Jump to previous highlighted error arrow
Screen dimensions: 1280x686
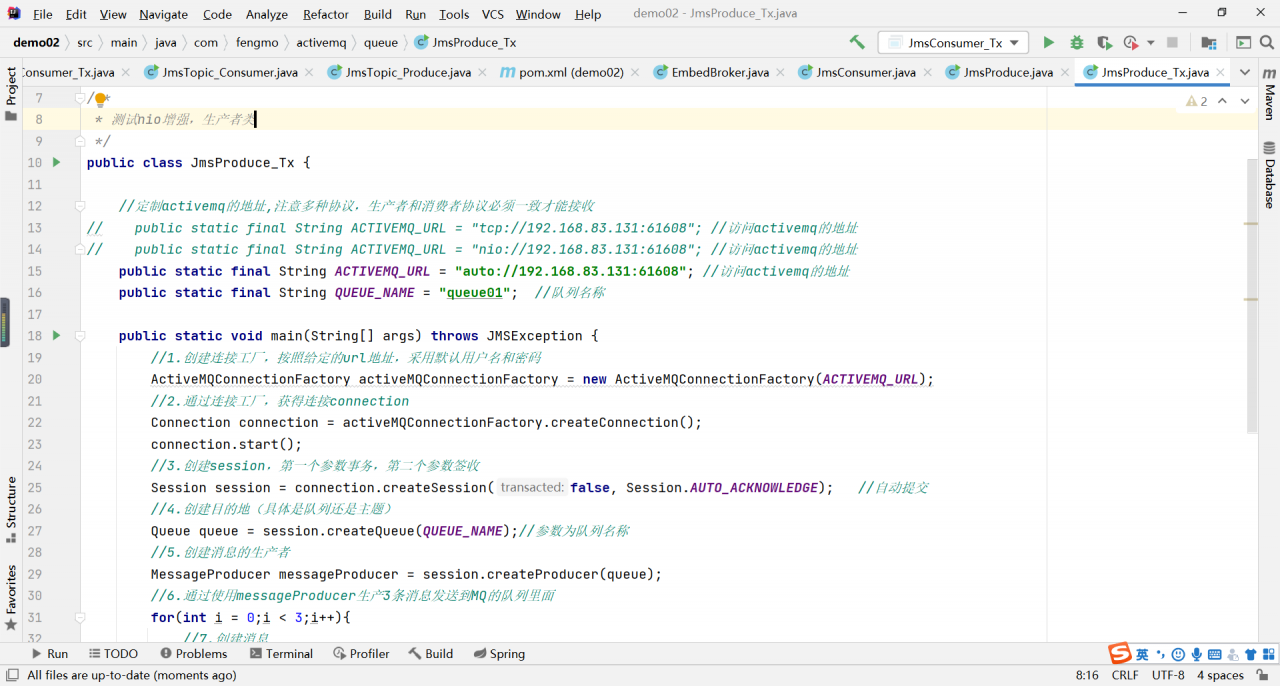pyautogui.click(x=1223, y=101)
